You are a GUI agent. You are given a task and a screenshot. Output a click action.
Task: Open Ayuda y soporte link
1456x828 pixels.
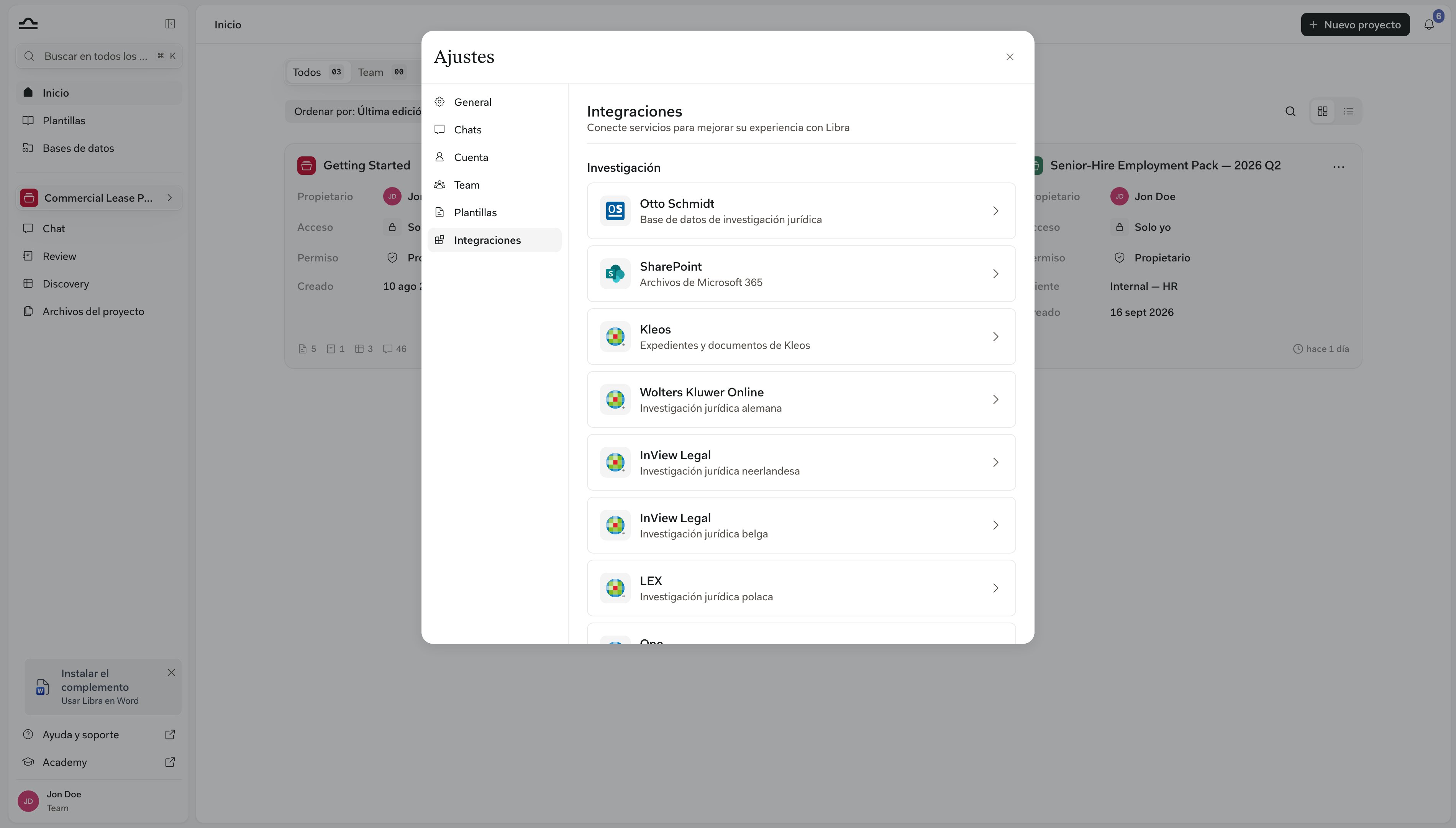[99, 735]
